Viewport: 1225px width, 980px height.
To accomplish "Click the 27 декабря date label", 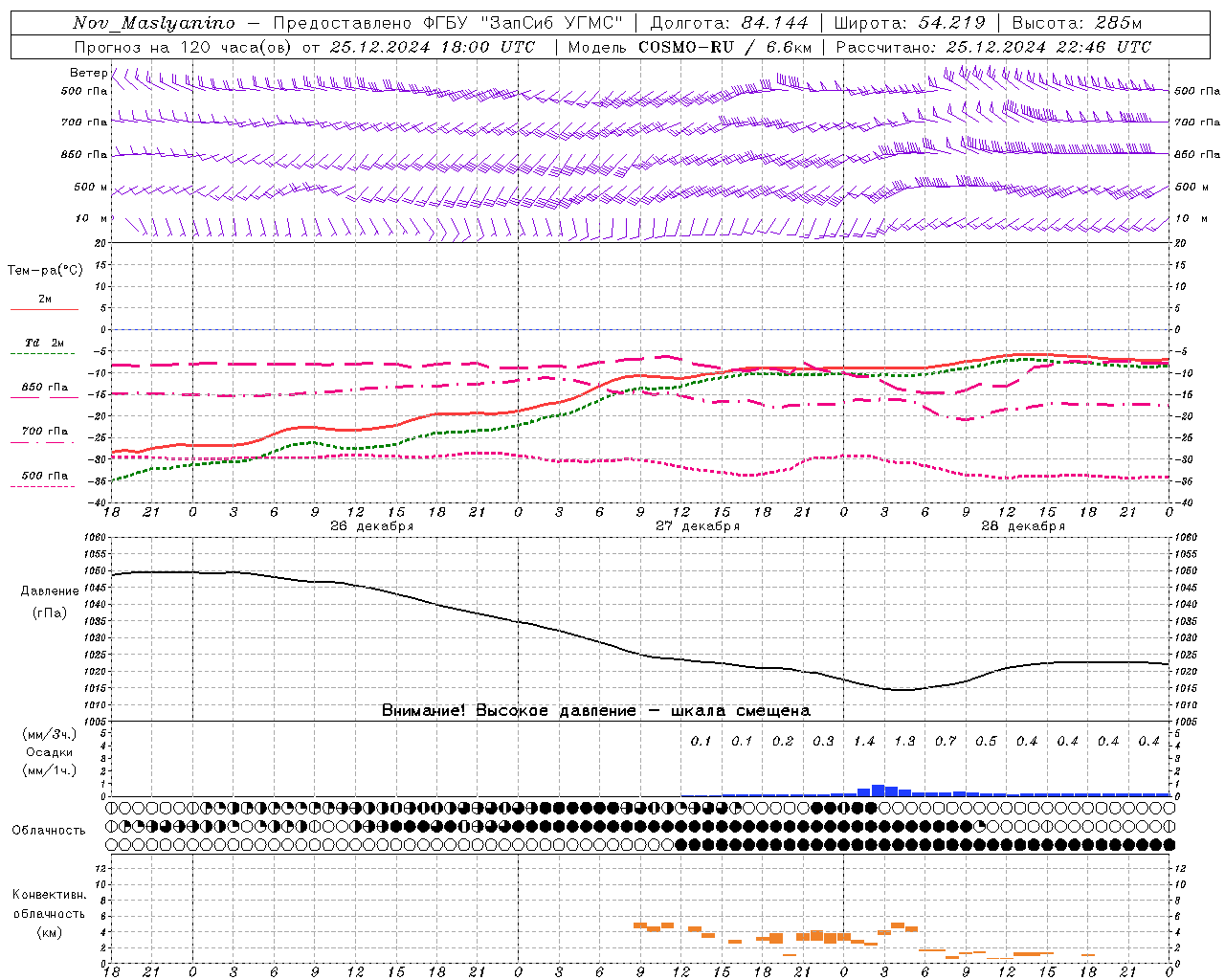I will point(698,526).
